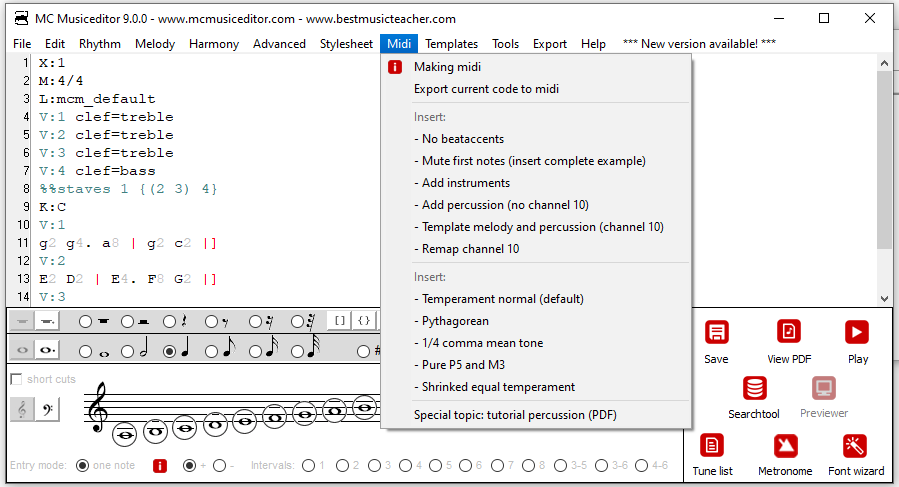
Task: Select 'one note' entry mode radio
Action: point(83,465)
